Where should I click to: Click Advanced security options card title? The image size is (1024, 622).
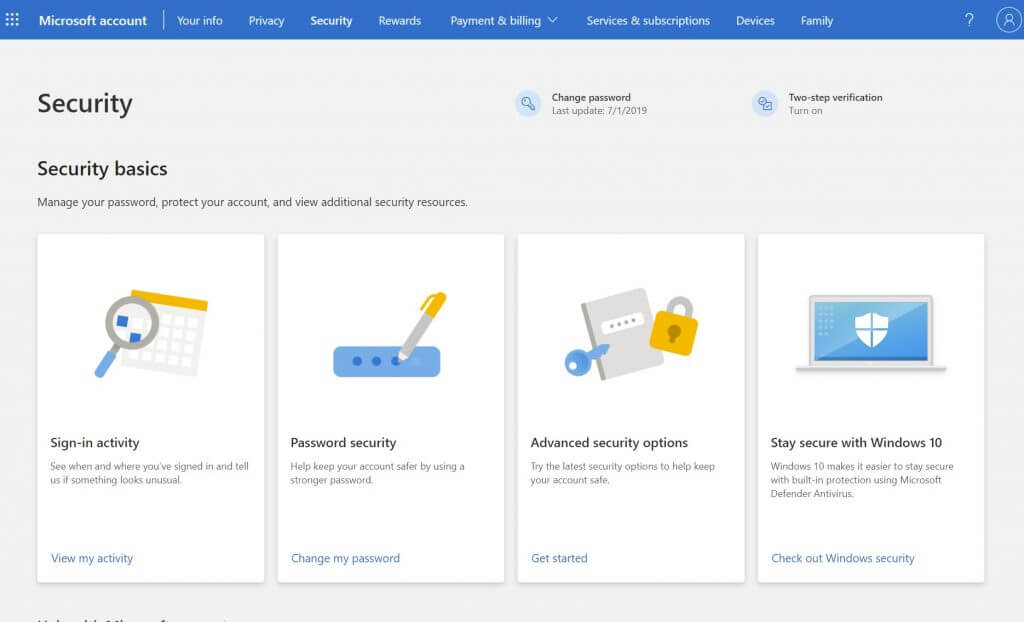point(609,442)
